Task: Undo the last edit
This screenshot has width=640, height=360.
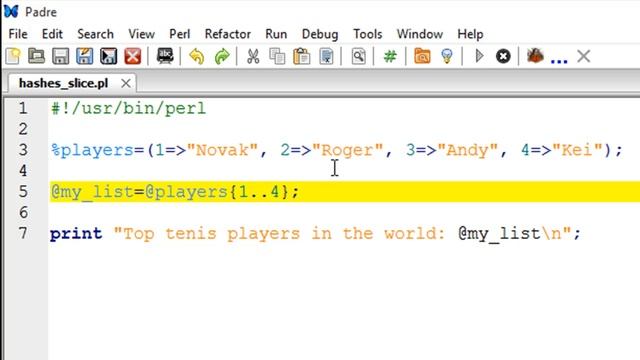Action: pyautogui.click(x=197, y=56)
